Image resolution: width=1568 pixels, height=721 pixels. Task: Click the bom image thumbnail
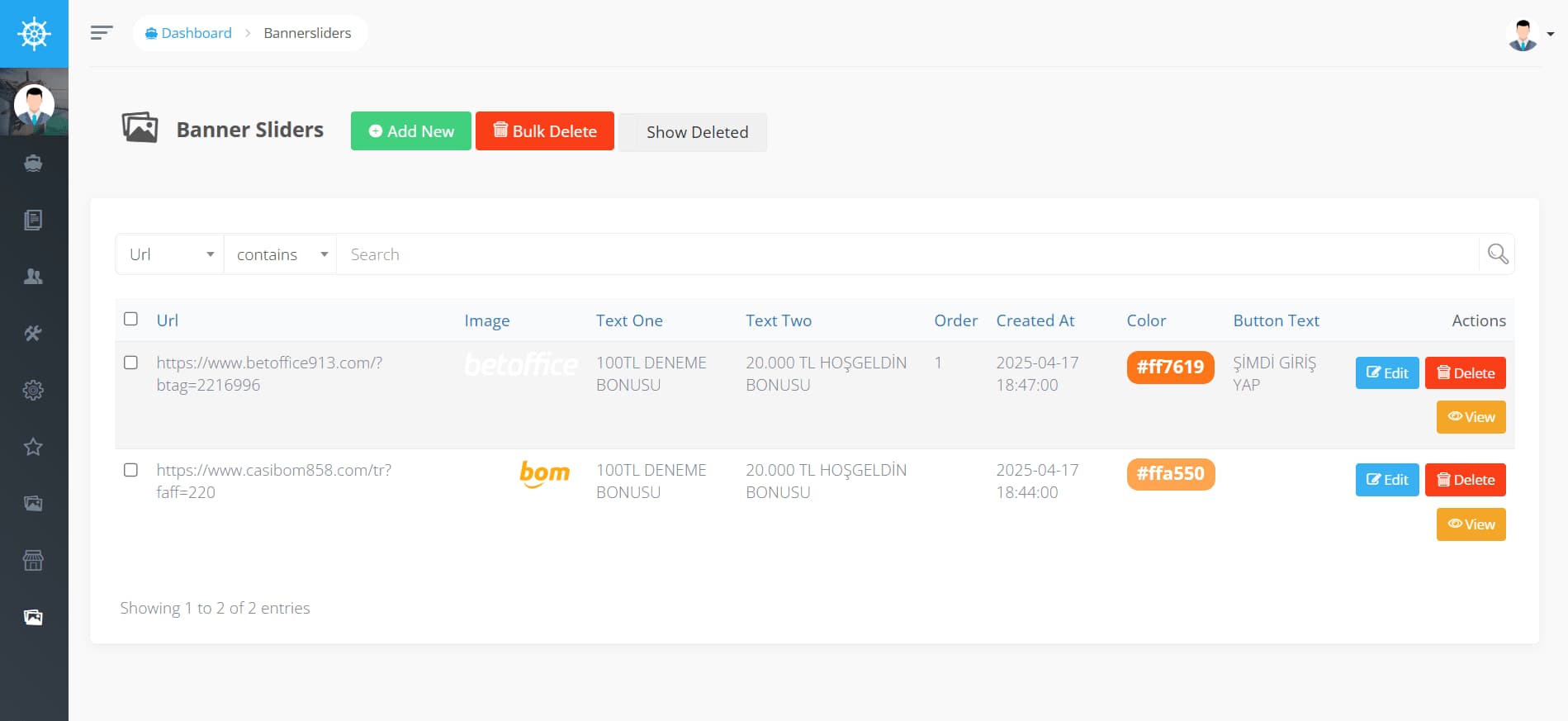point(545,474)
